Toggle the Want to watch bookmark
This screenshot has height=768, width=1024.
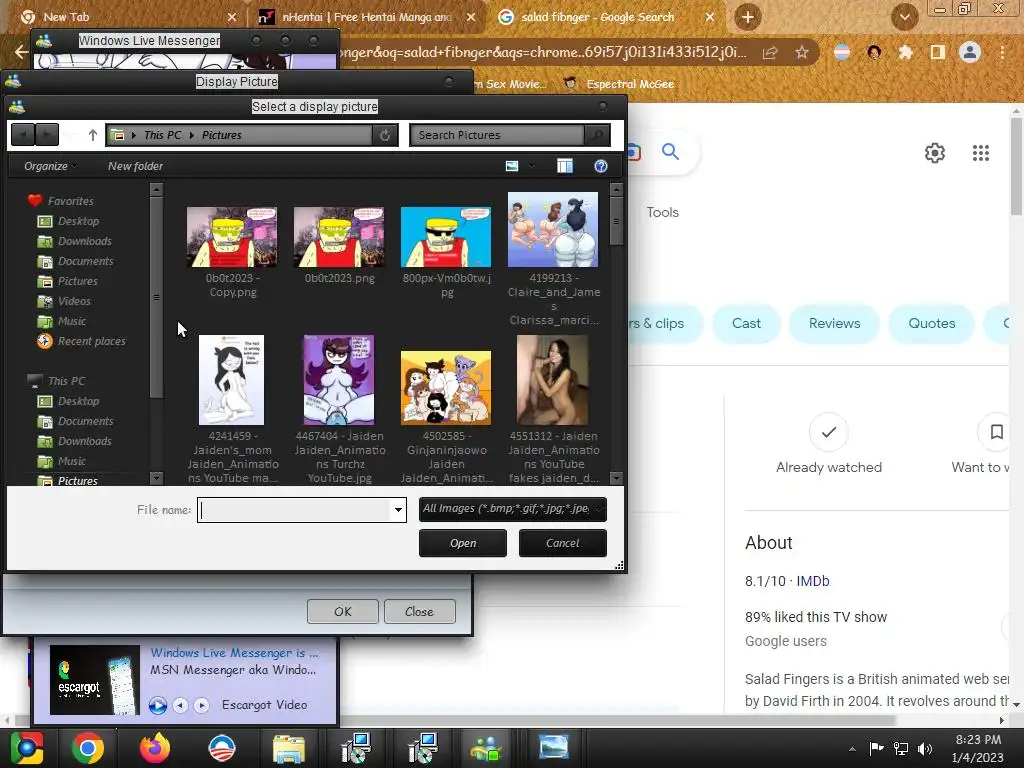[996, 432]
